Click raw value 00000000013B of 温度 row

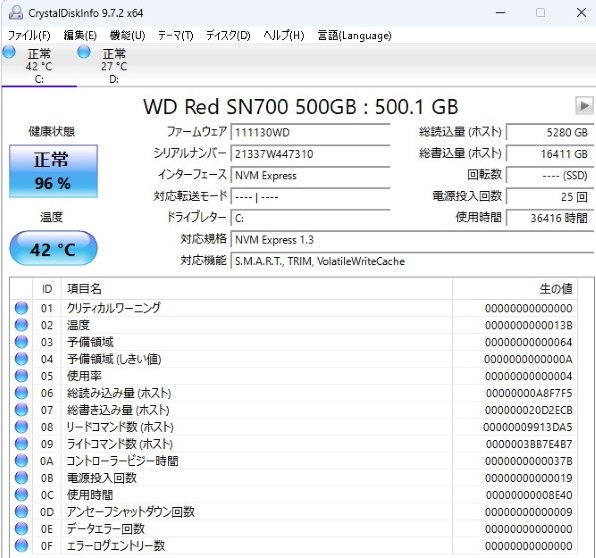click(528, 325)
